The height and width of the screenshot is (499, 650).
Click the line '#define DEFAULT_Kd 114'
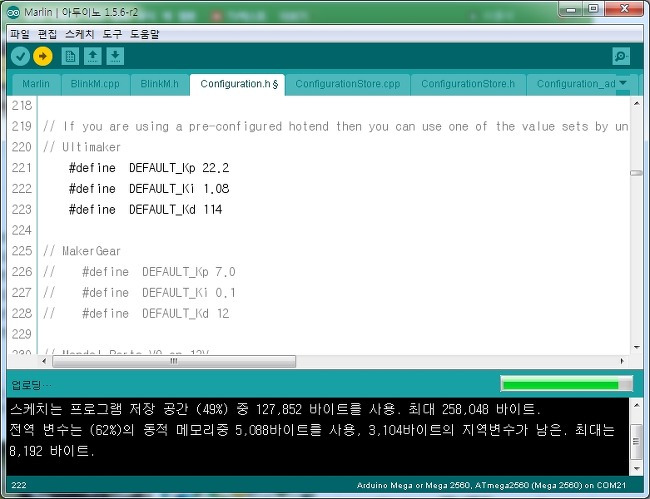click(x=146, y=210)
